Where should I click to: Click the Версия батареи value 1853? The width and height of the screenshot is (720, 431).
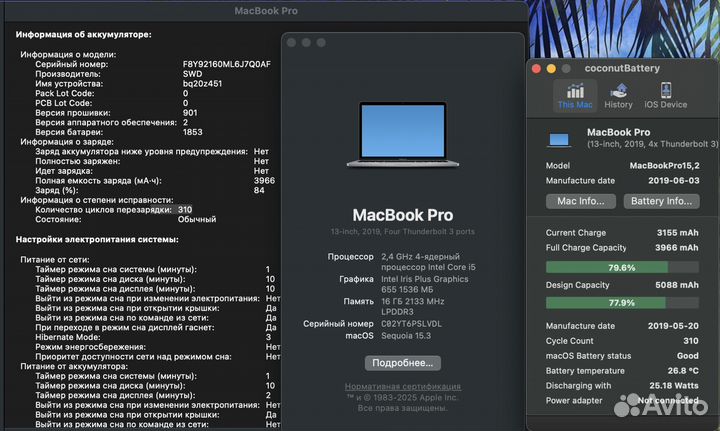pos(192,132)
